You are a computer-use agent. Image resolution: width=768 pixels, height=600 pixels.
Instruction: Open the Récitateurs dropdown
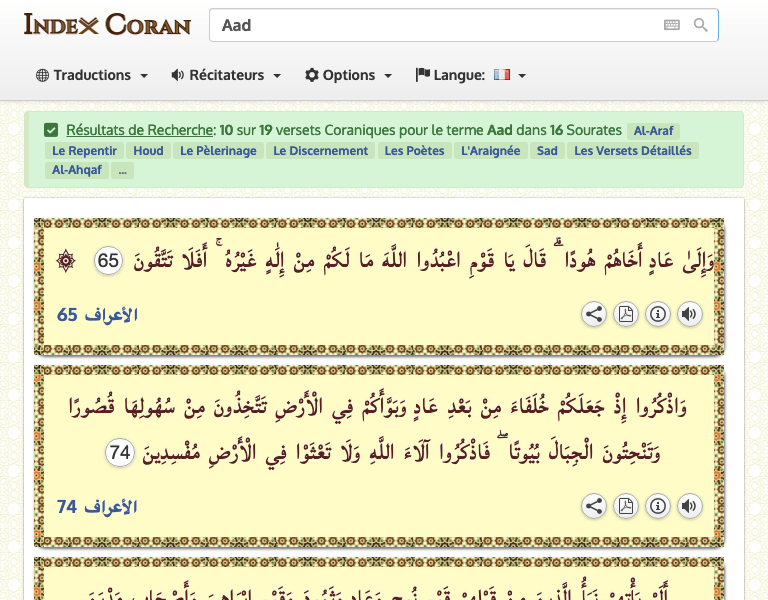tap(226, 75)
